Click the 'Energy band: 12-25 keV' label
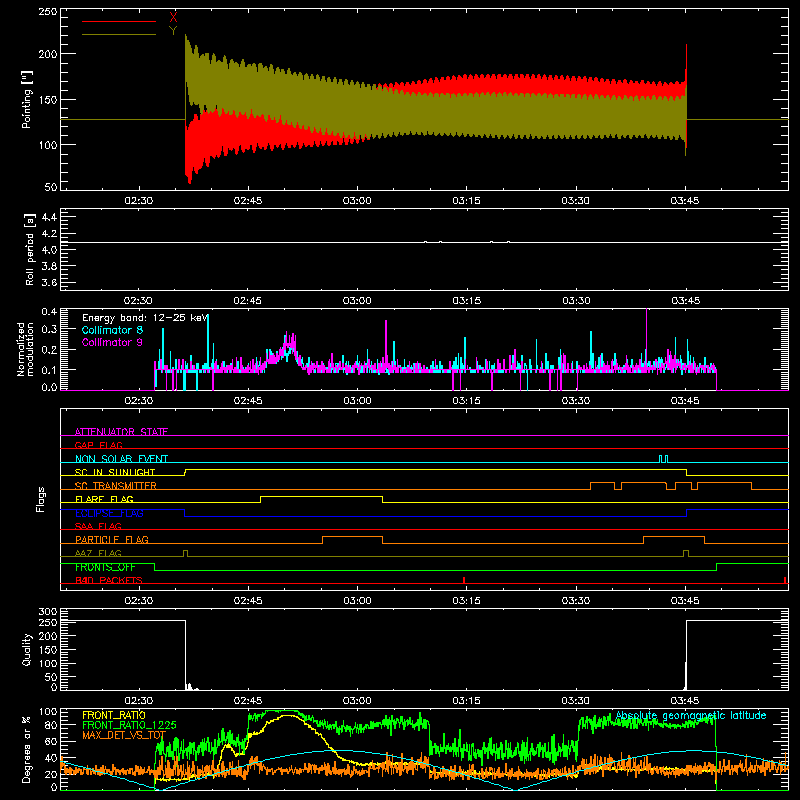The image size is (800, 800). (x=145, y=318)
